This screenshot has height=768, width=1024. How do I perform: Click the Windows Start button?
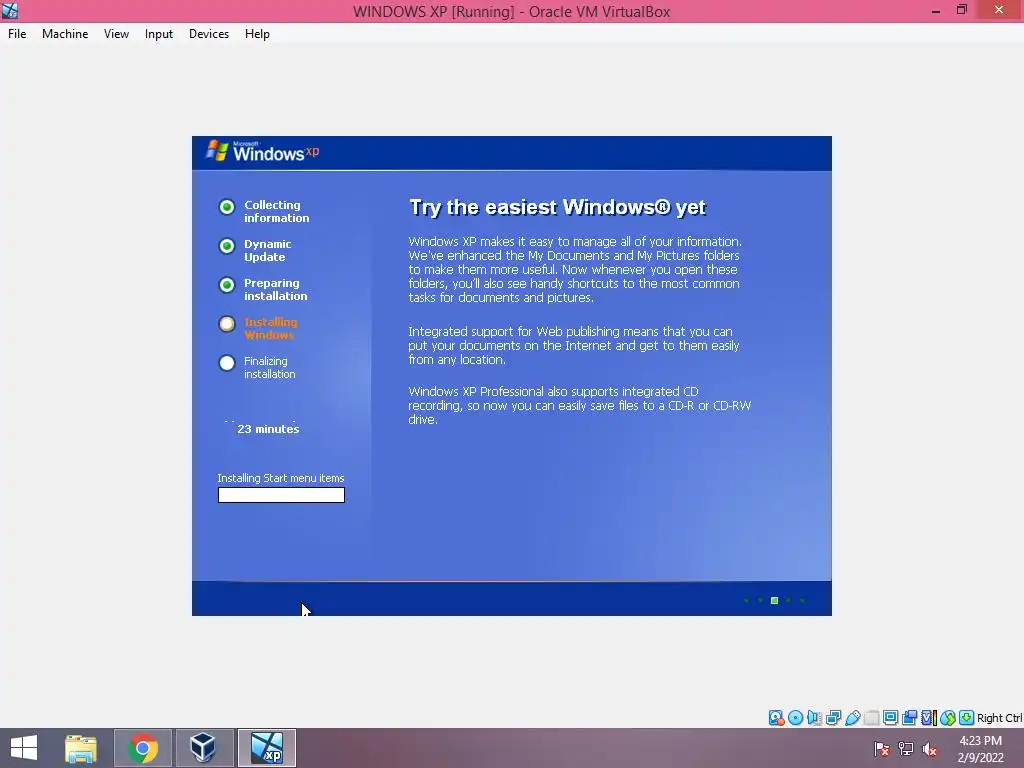(24, 748)
